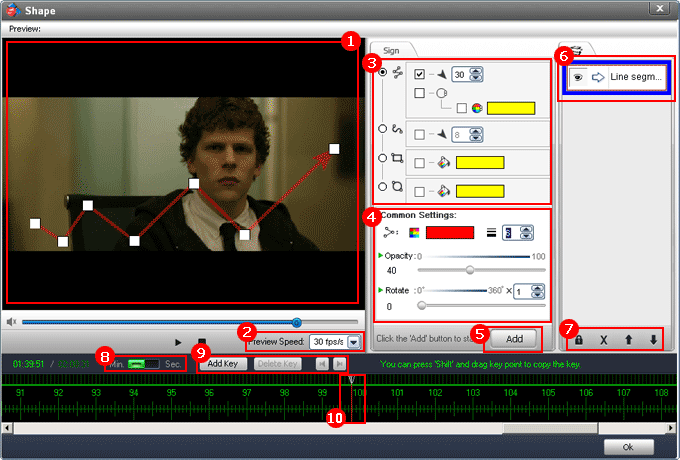Open the red line color swatch
This screenshot has height=460, width=680.
coord(450,233)
